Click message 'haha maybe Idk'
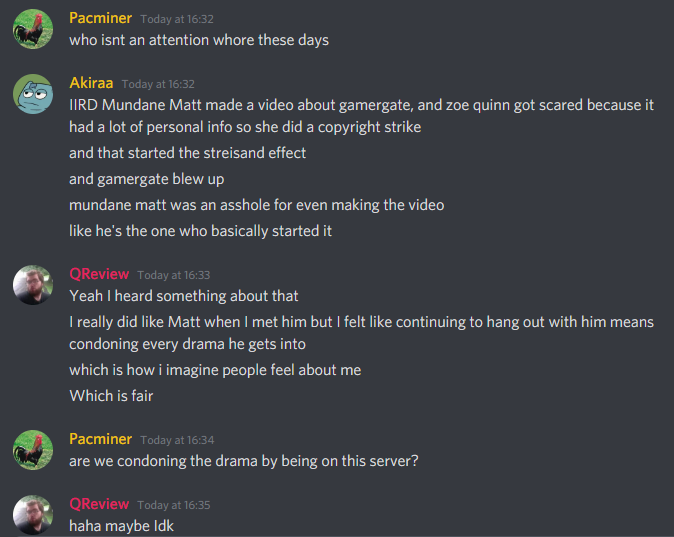The width and height of the screenshot is (674, 537). (x=121, y=526)
